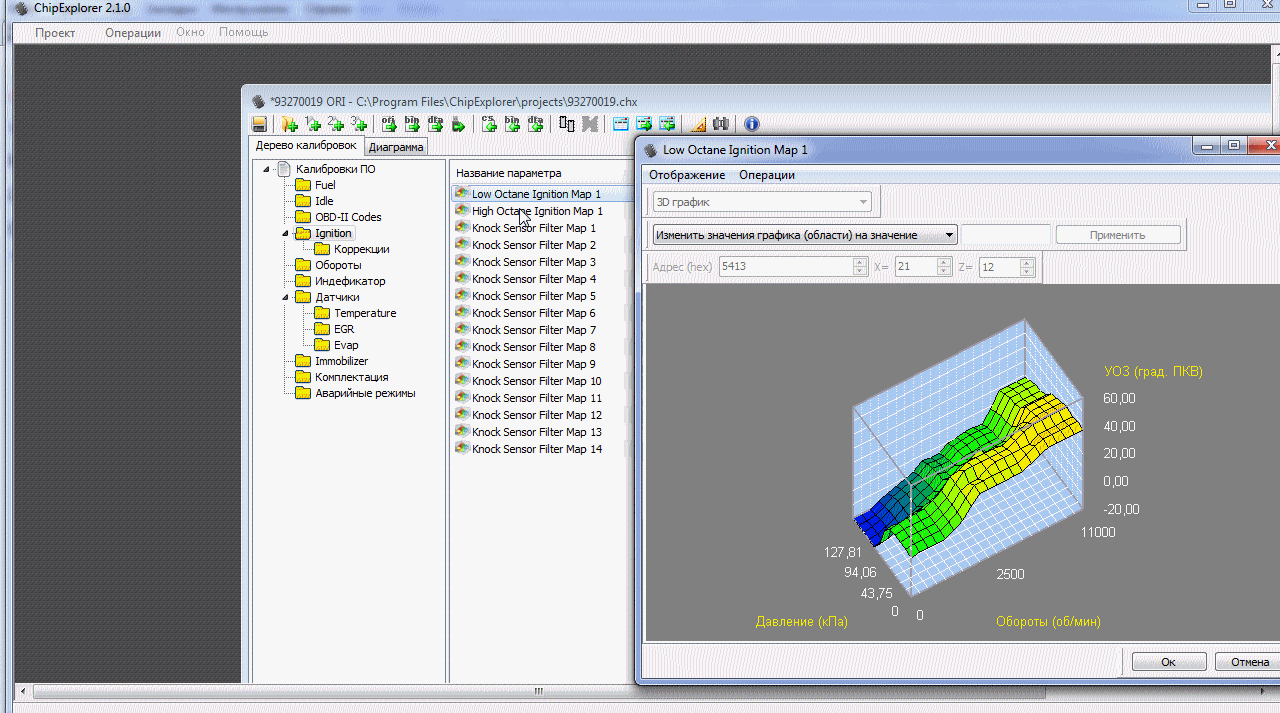Click the bottom horizontal scrollbar thumb
This screenshot has width=1280, height=713.
(x=538, y=691)
